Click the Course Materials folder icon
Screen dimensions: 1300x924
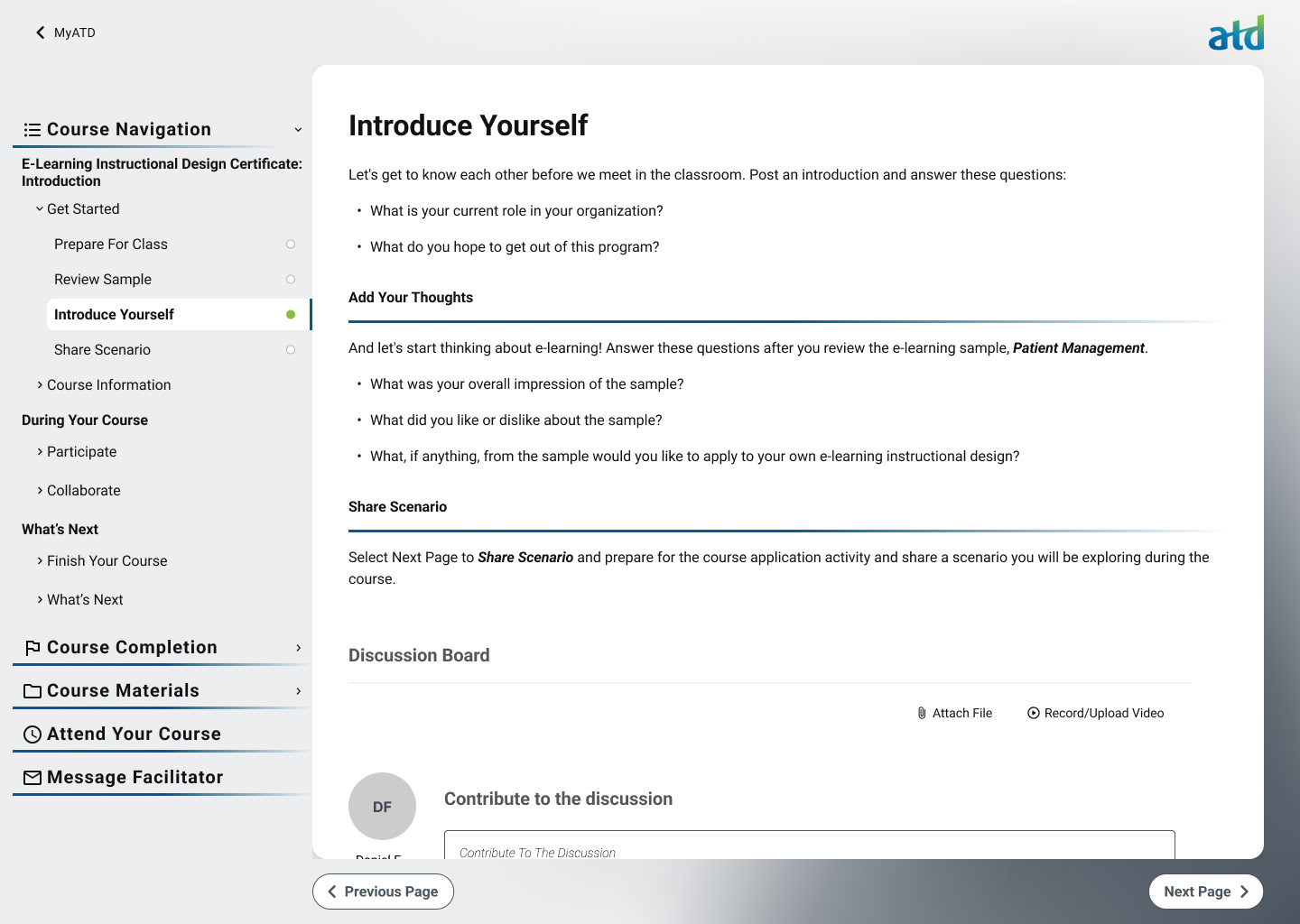point(32,691)
